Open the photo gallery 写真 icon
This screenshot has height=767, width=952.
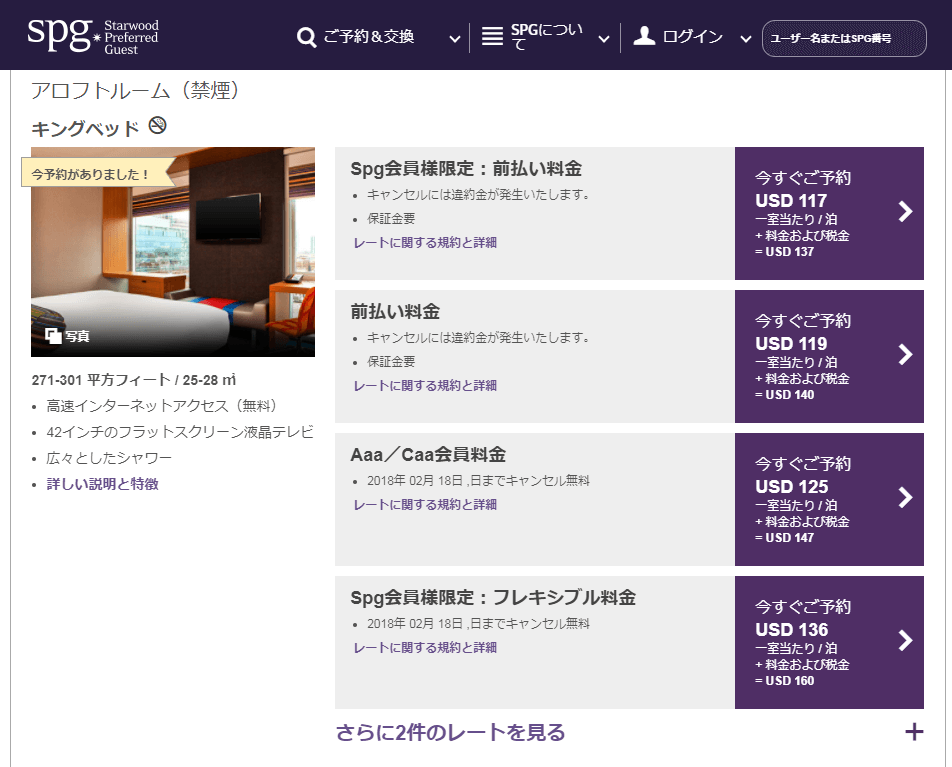54,336
